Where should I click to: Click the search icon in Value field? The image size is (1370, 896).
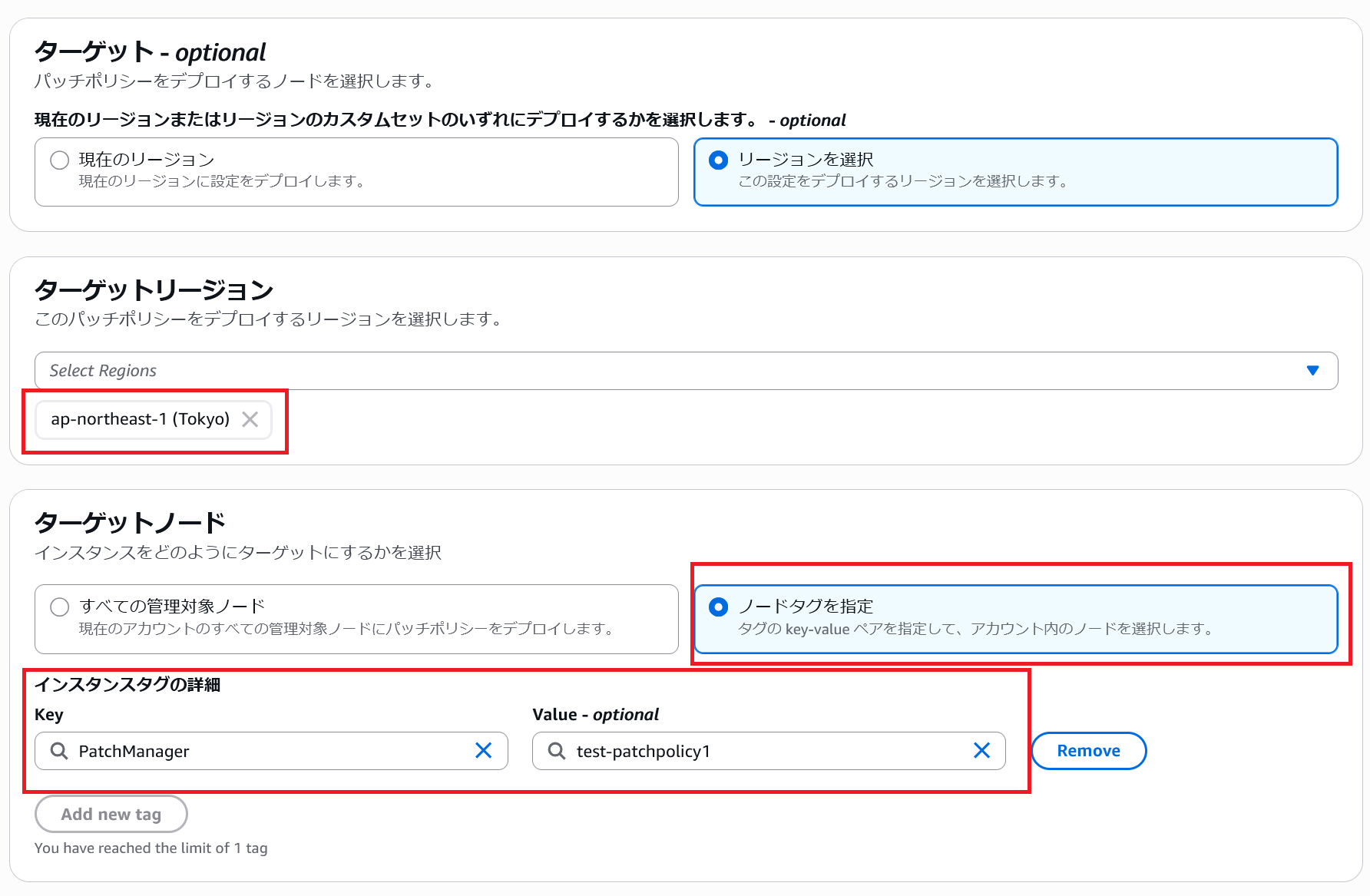tap(557, 751)
